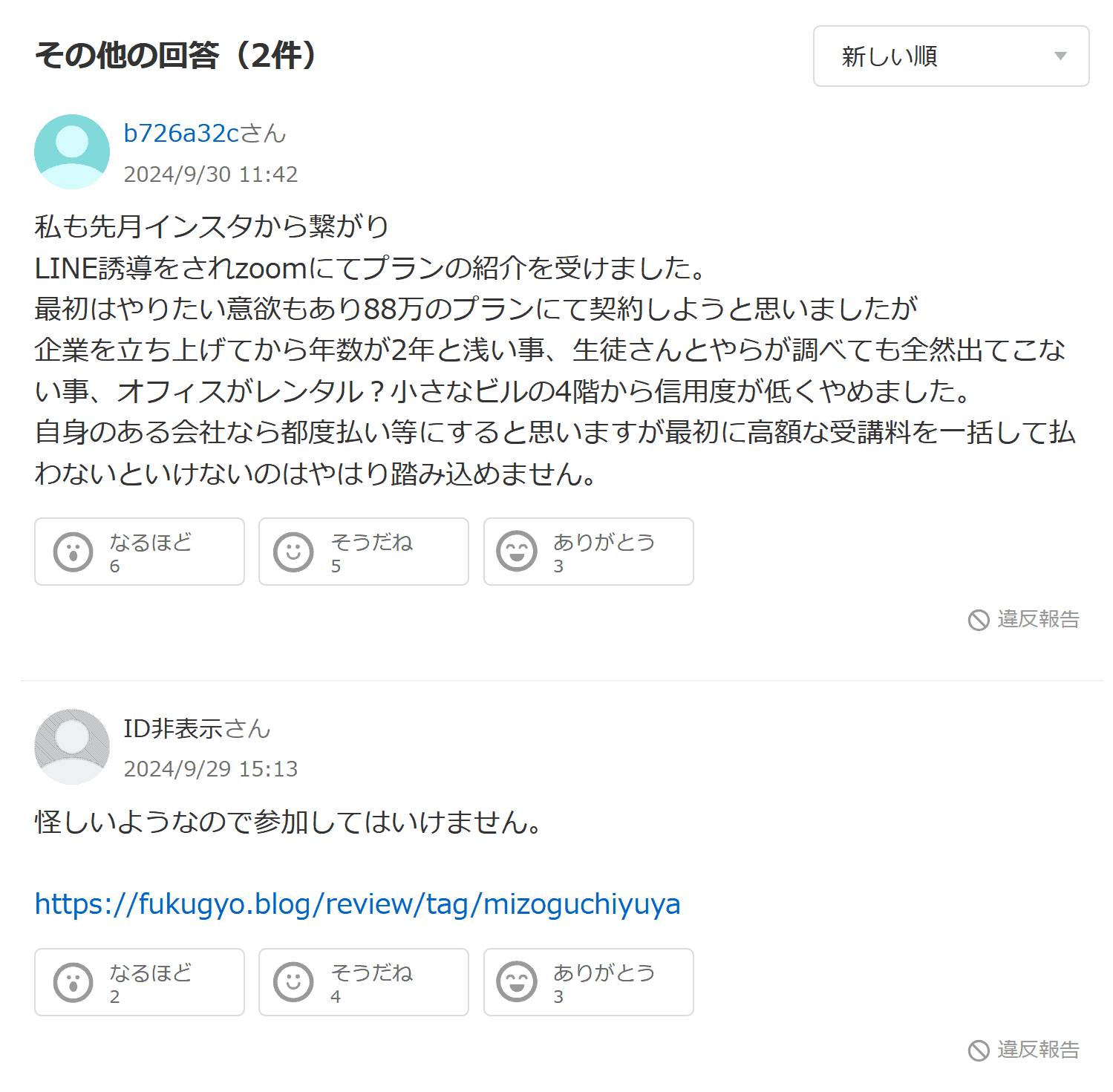Click the 違反報告 prohibited icon for first answer
This screenshot has width=1113, height=1092.
coord(979,620)
